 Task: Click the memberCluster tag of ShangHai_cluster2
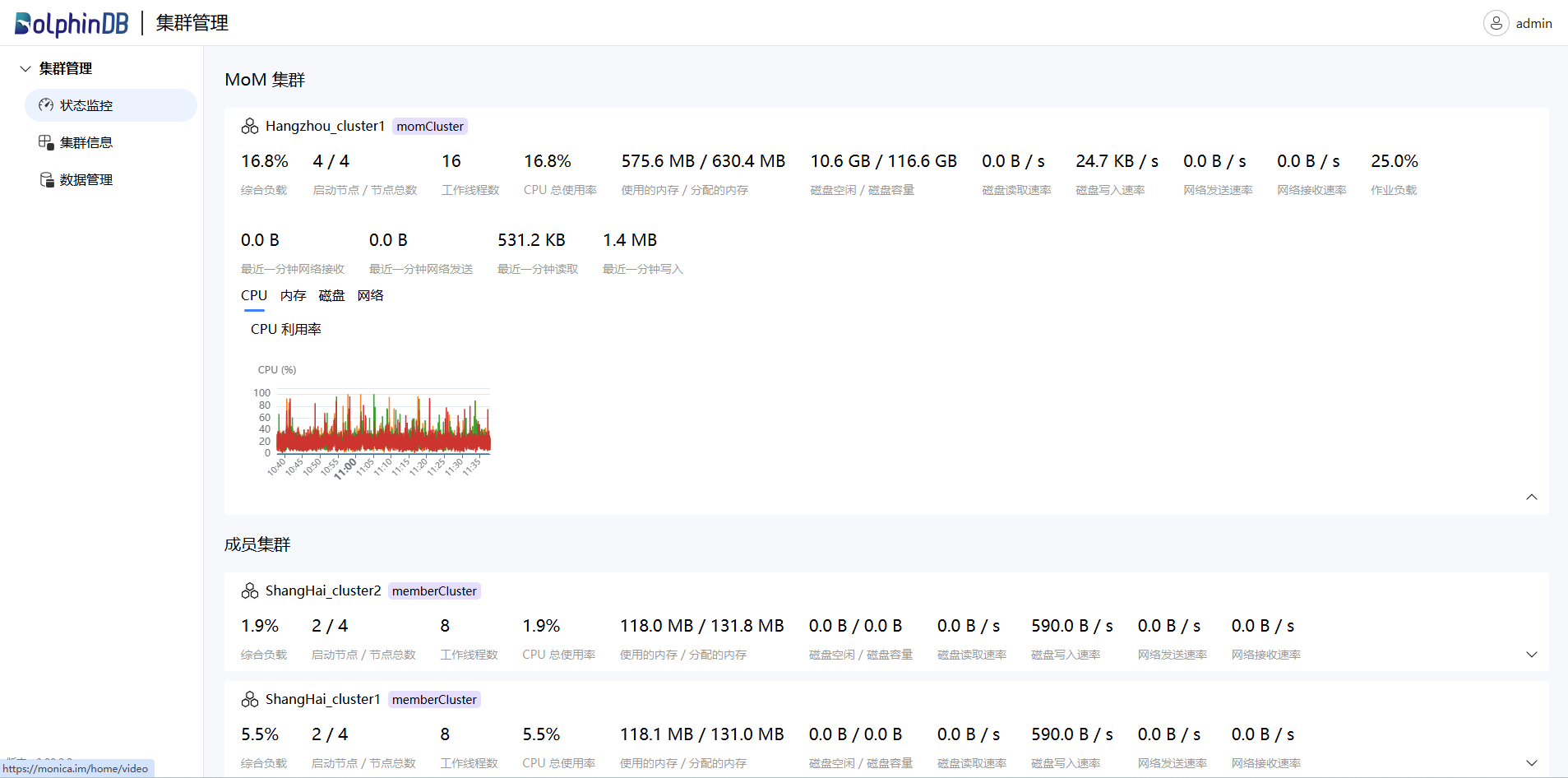point(434,590)
